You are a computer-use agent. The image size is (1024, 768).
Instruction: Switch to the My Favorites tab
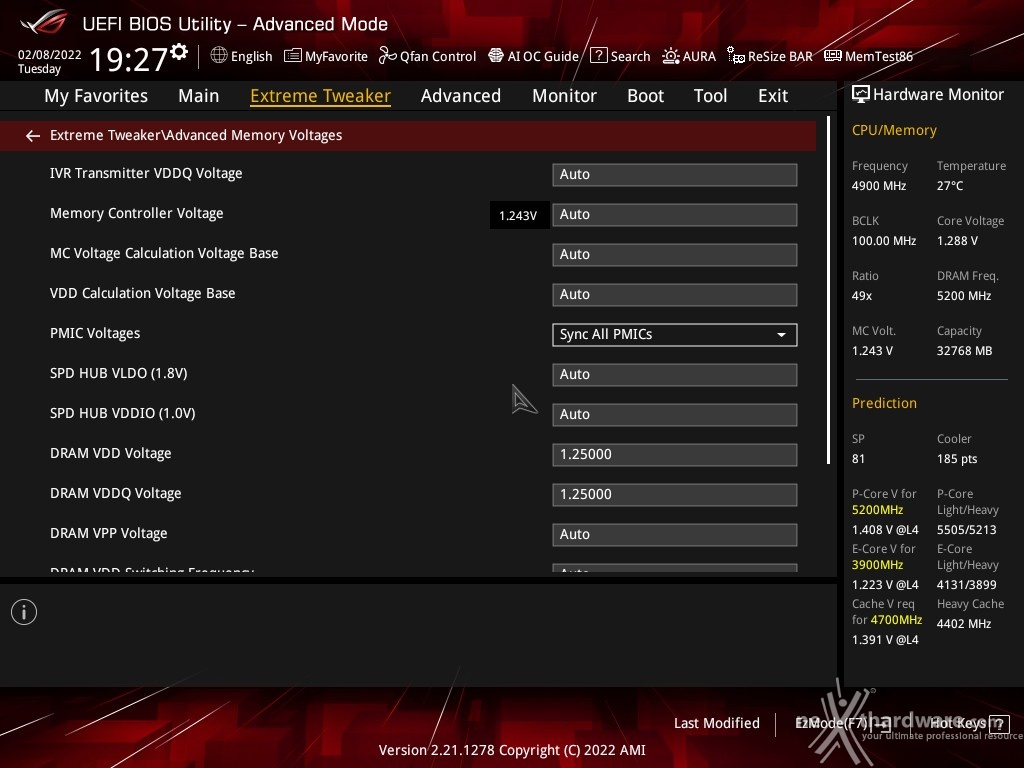(96, 96)
